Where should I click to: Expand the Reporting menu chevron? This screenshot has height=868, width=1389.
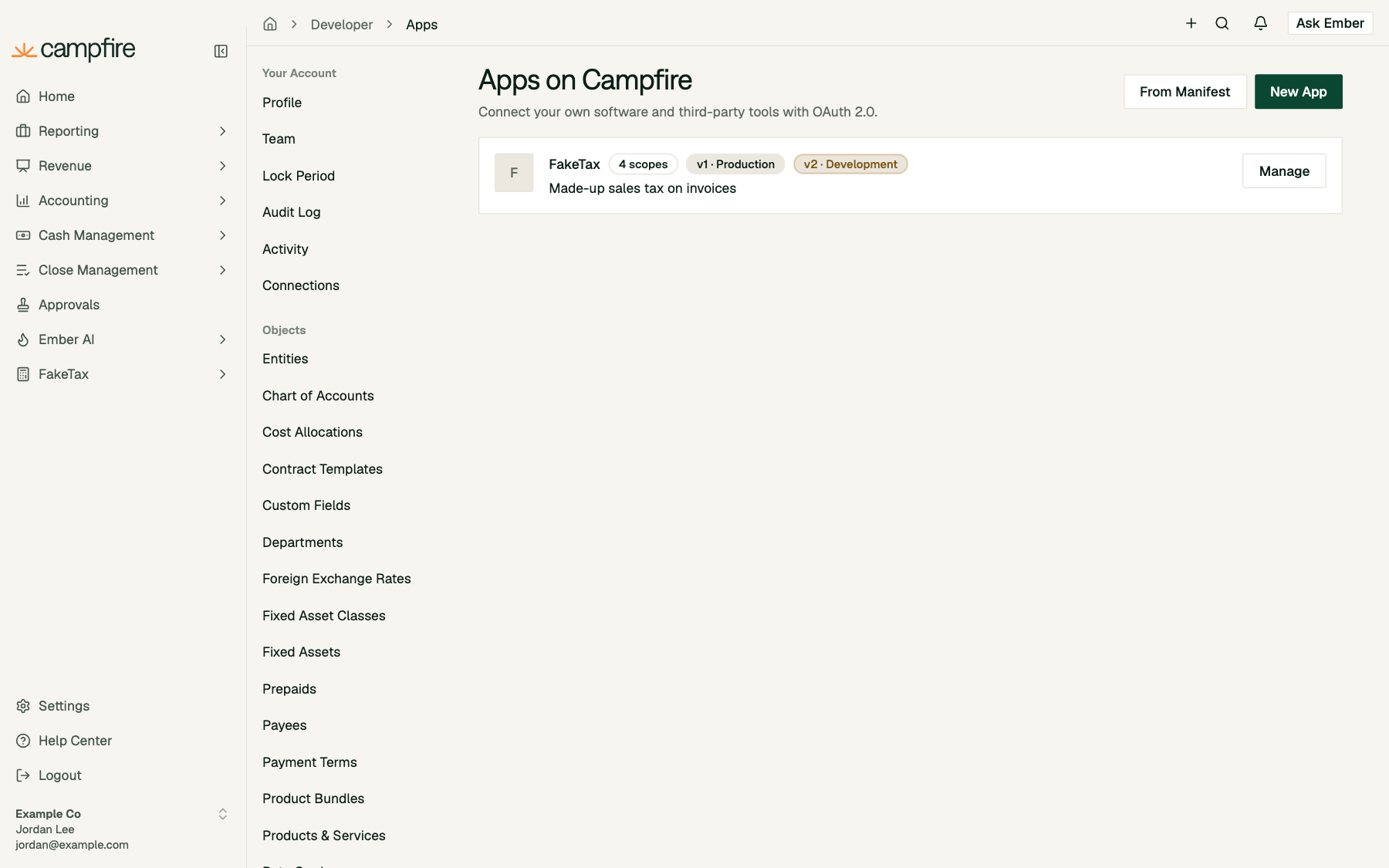222,131
